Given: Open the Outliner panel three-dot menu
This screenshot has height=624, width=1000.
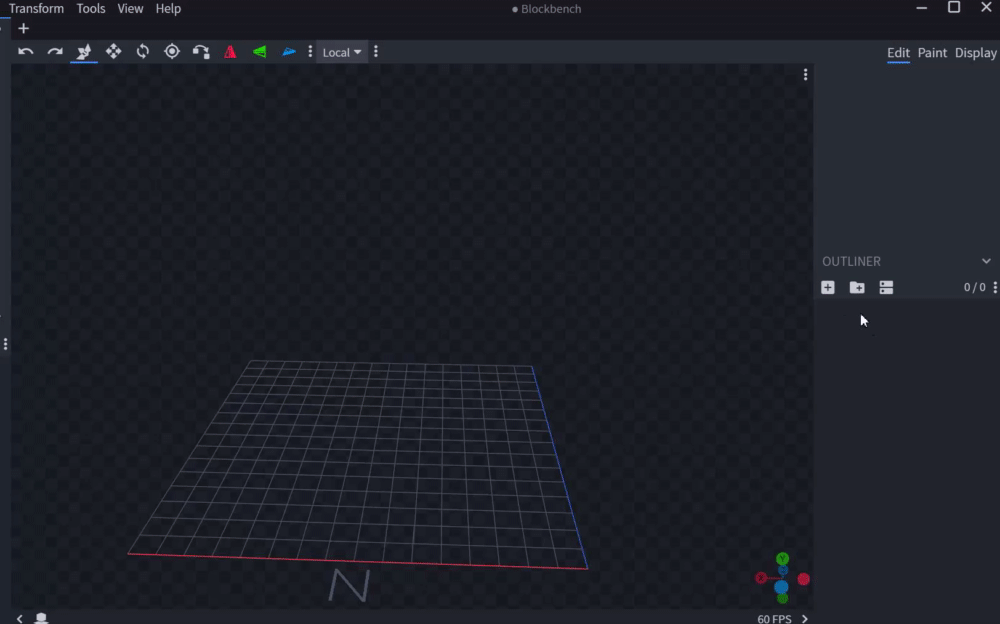Looking at the screenshot, I should point(995,288).
